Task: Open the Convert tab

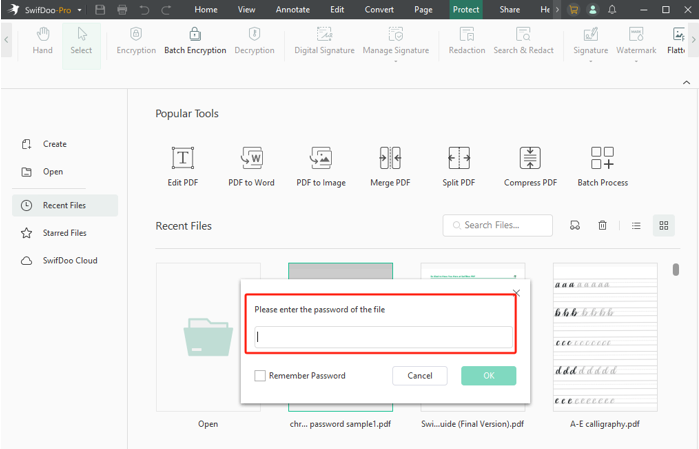Action: [379, 9]
